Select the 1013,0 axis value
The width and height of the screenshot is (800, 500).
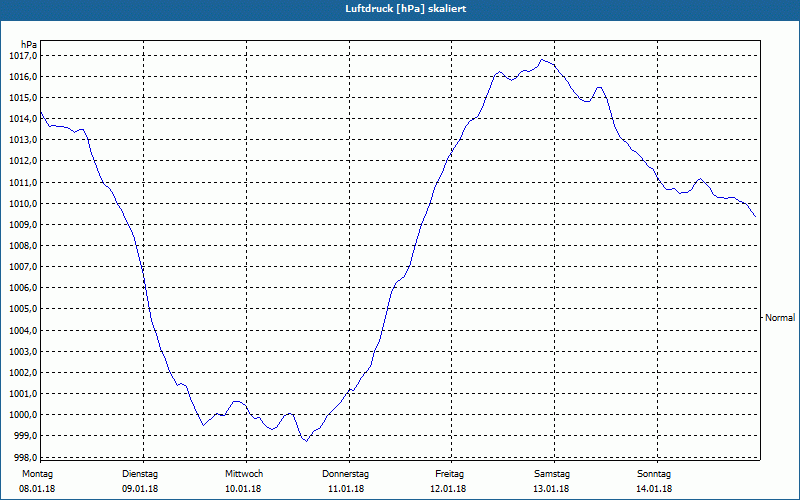click(23, 140)
